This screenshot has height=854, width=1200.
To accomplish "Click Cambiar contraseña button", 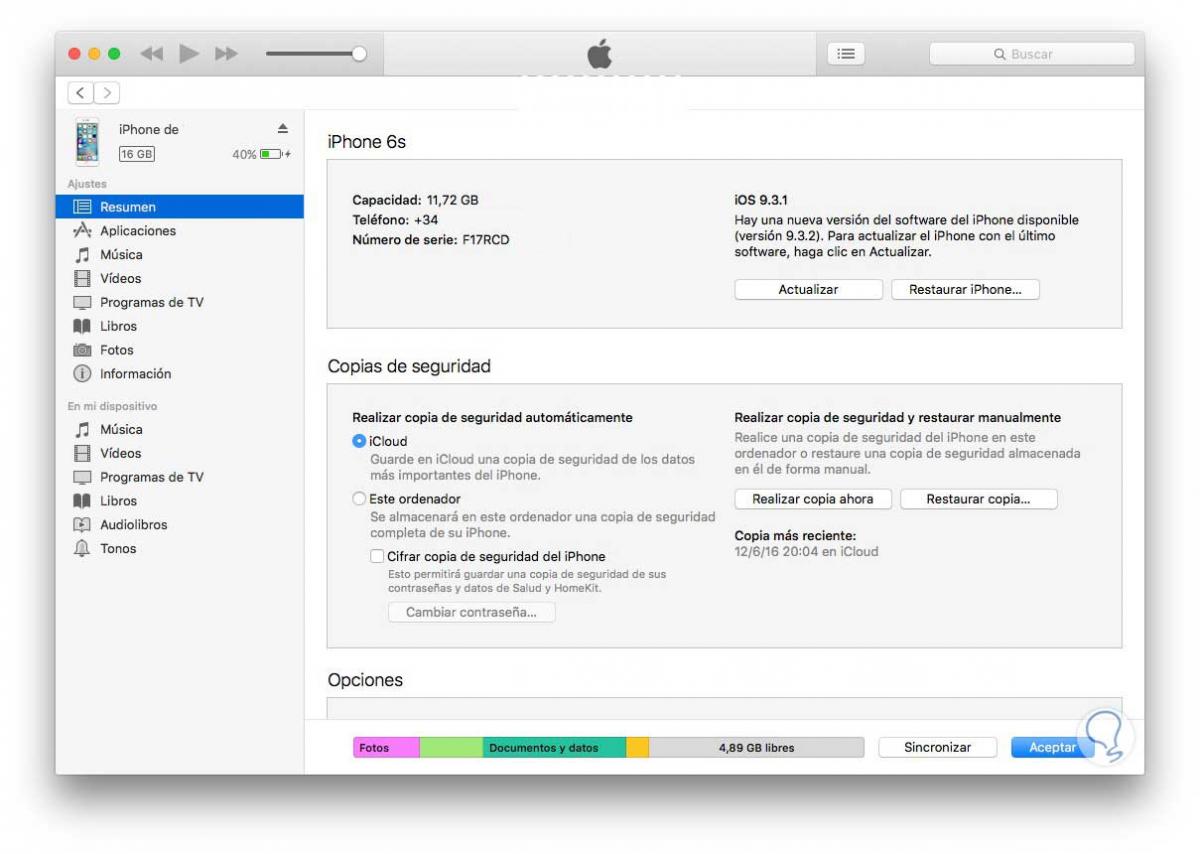I will coord(472,612).
